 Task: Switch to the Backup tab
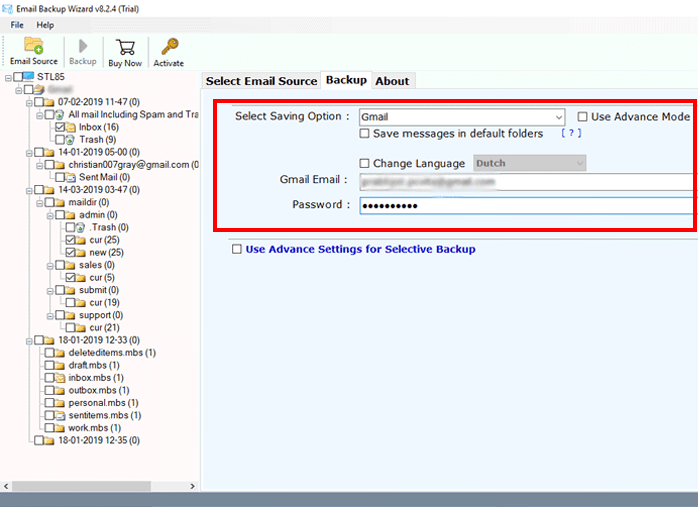pos(346,80)
